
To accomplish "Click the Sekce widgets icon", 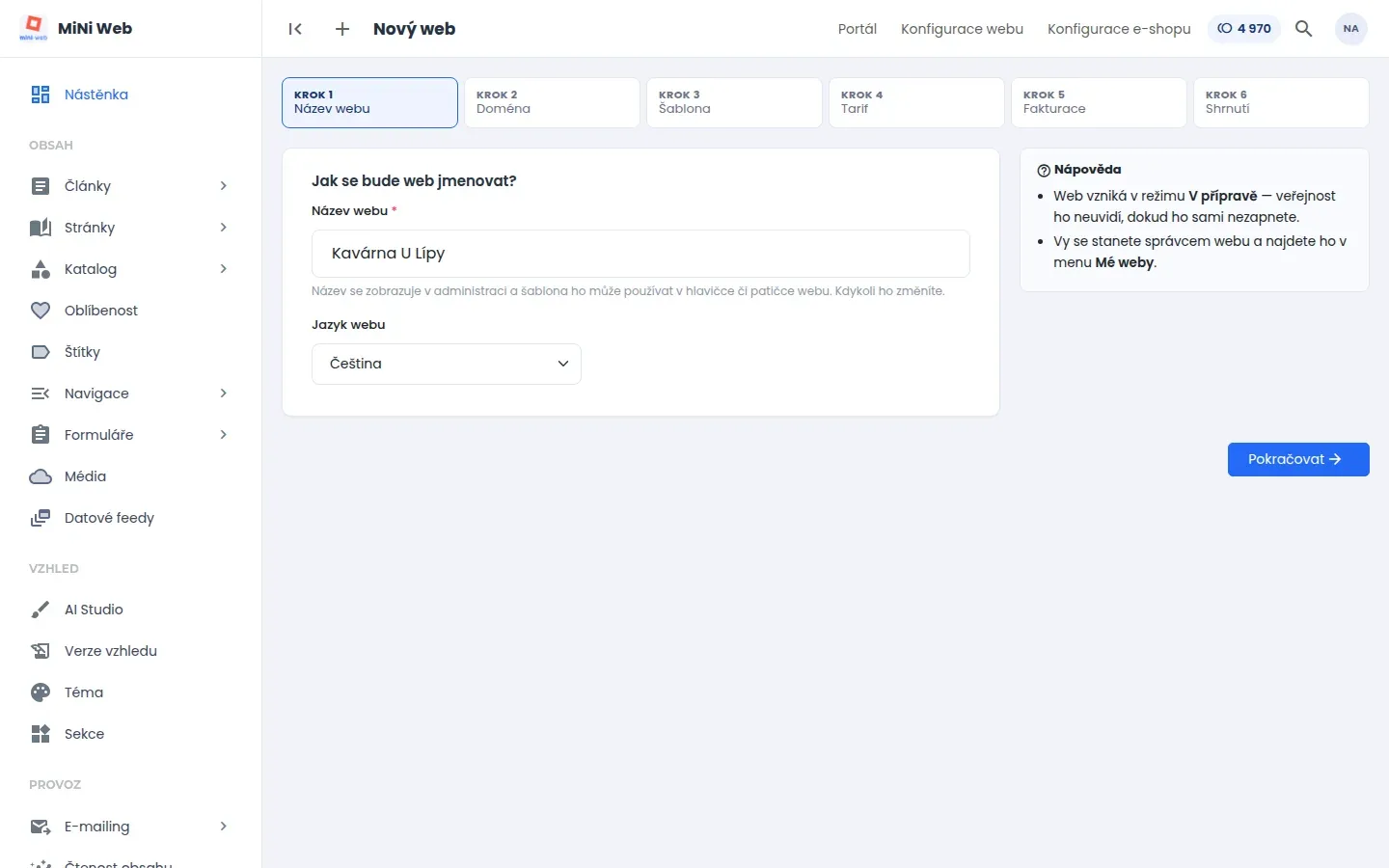I will (x=41, y=734).
